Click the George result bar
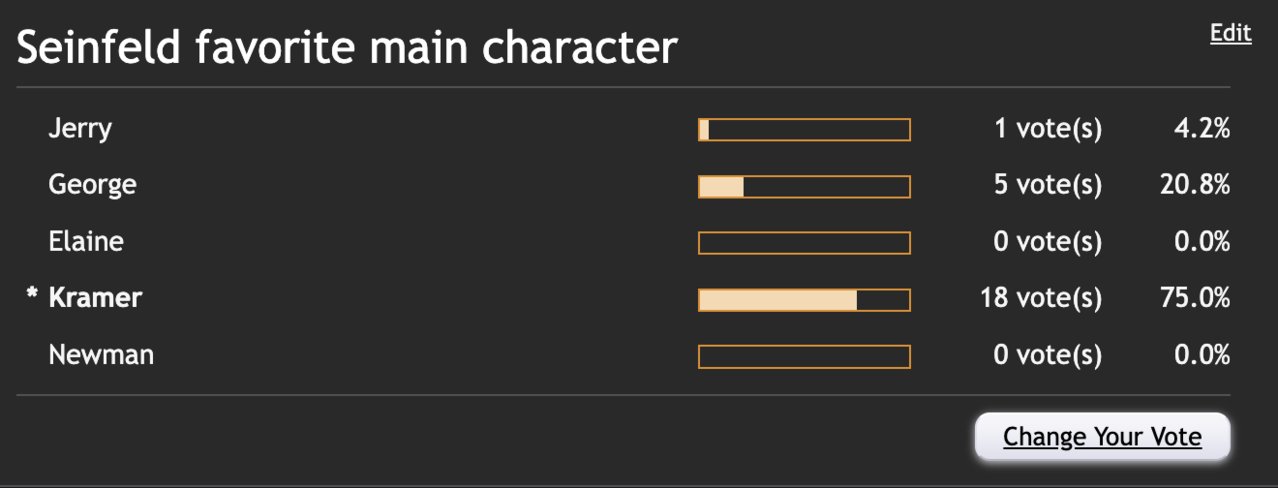 pos(804,187)
